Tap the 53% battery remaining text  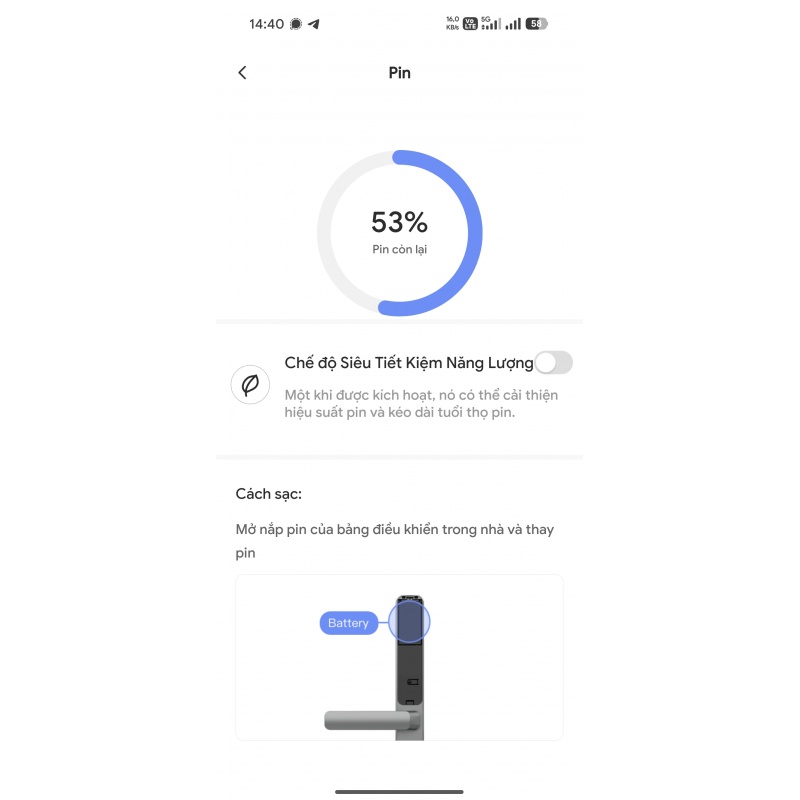coord(399,222)
